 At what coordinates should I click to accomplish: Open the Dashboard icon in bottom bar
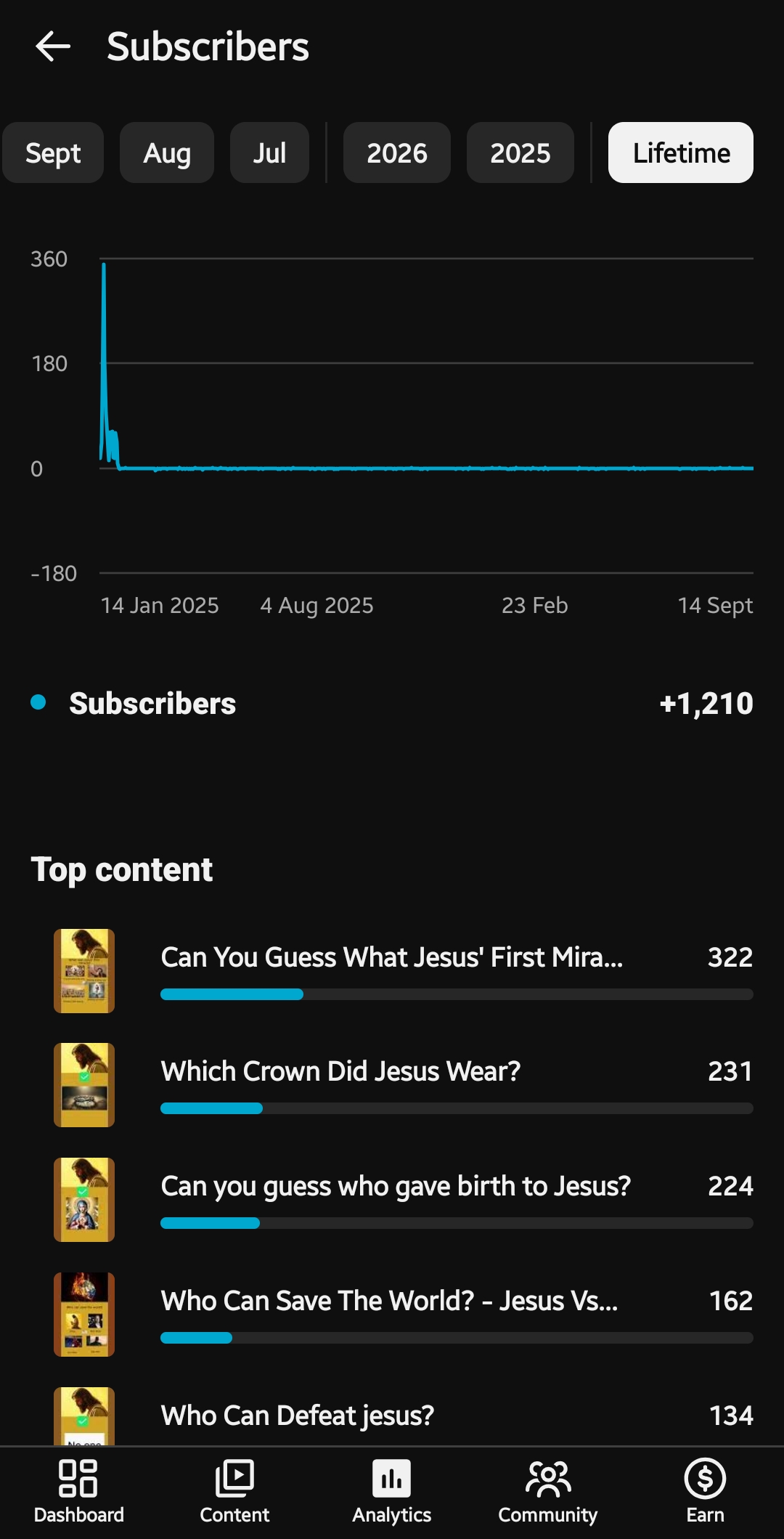pyautogui.click(x=78, y=1479)
